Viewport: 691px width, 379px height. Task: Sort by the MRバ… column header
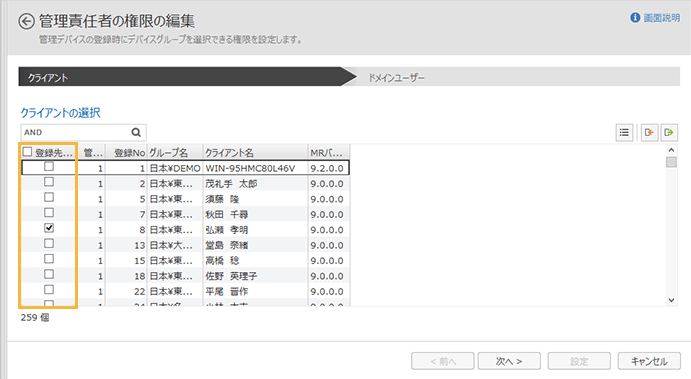click(x=328, y=152)
